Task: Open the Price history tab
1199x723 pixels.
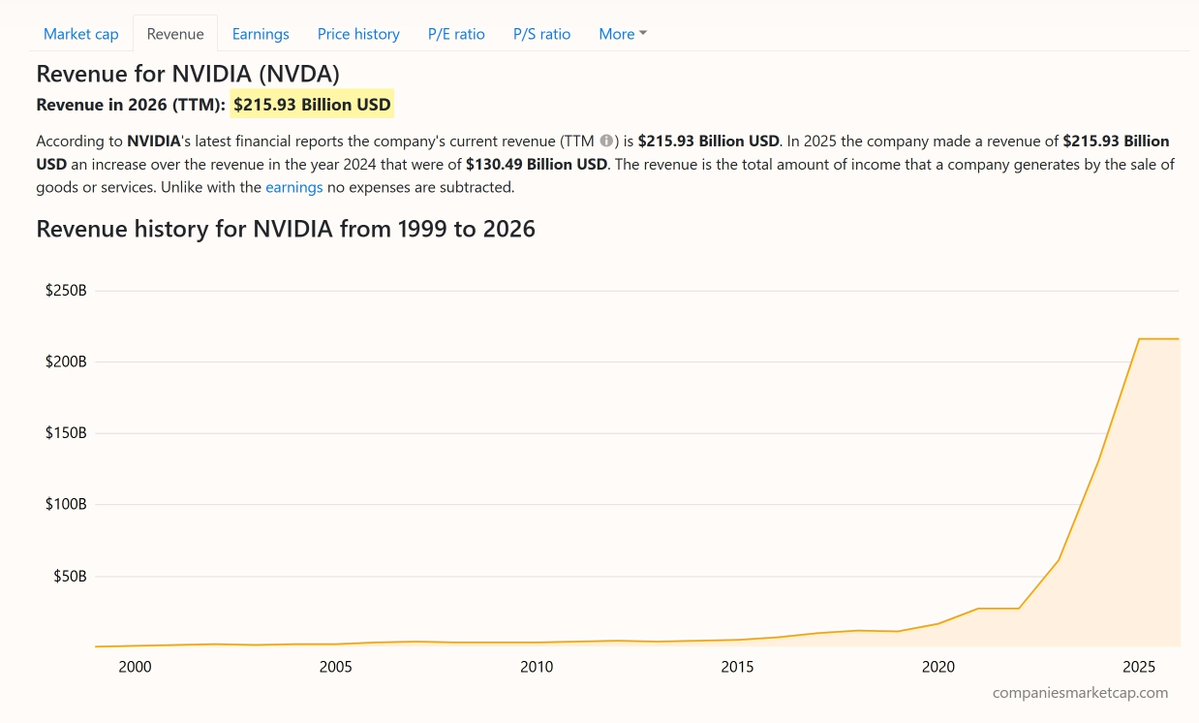Action: coord(358,34)
